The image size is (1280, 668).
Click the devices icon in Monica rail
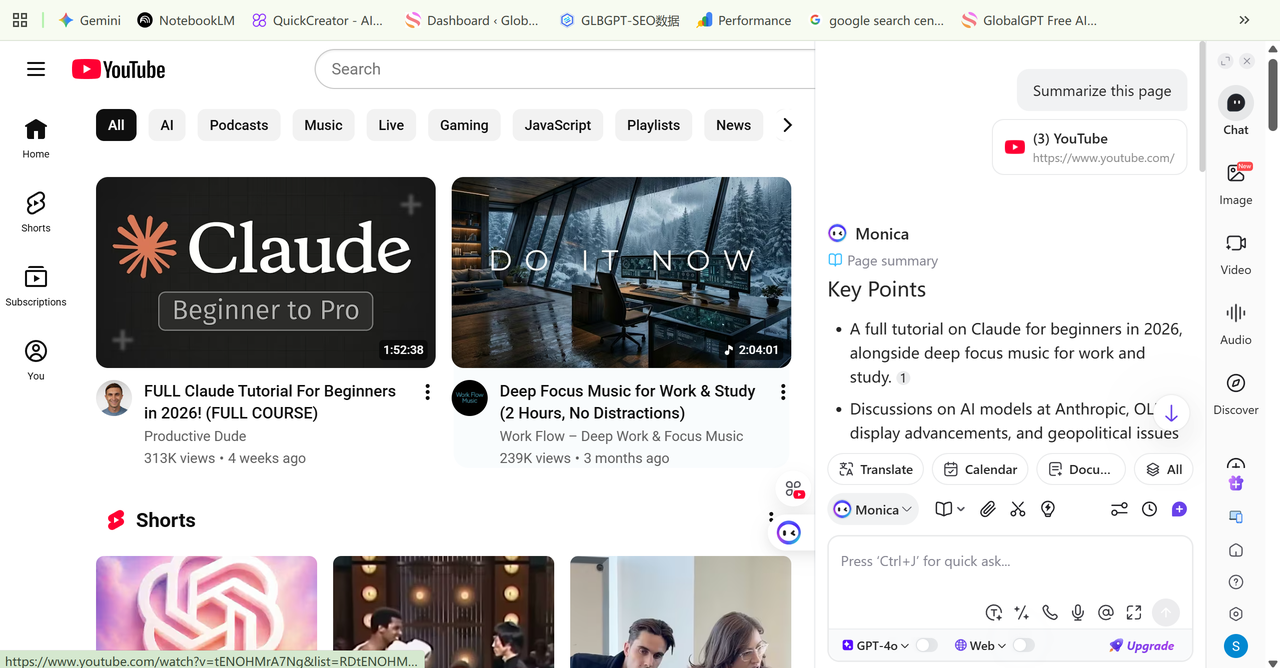(x=1236, y=517)
